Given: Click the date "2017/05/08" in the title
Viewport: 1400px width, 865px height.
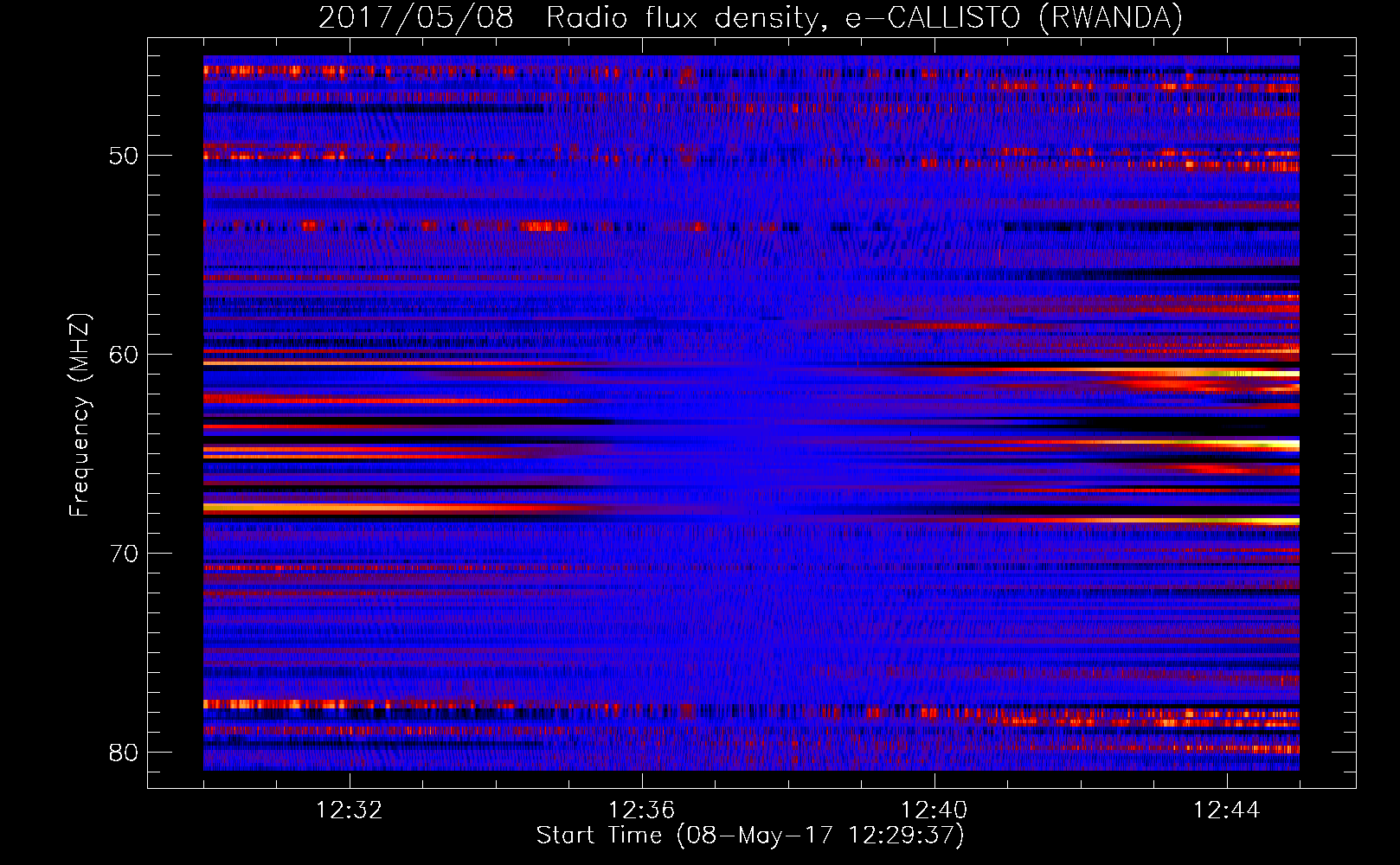Looking at the screenshot, I should coord(416,17).
